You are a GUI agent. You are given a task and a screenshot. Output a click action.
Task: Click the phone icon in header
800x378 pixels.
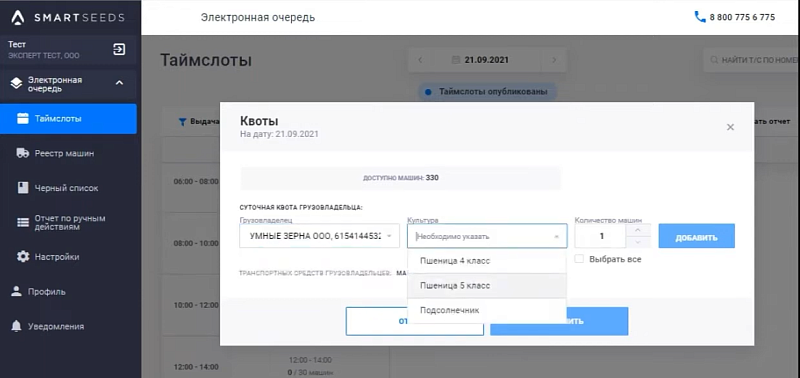point(700,17)
